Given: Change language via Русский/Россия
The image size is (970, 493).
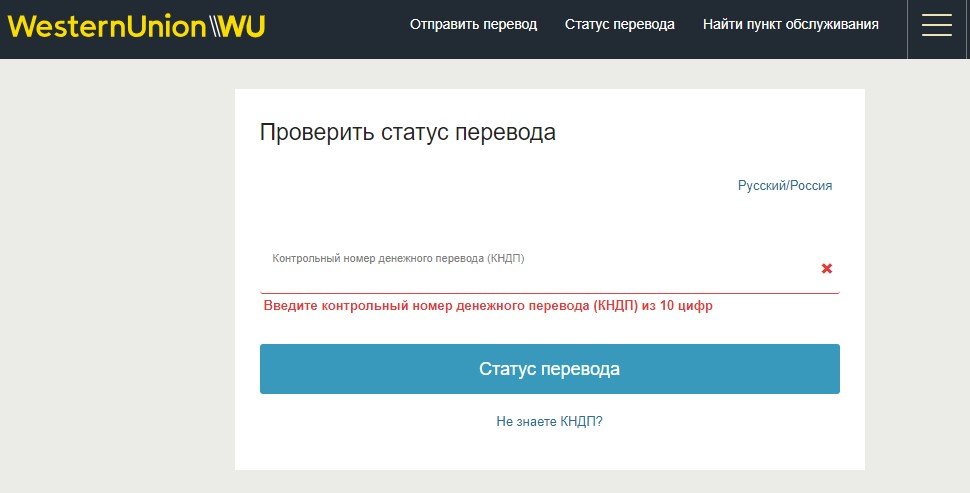Looking at the screenshot, I should (x=785, y=185).
